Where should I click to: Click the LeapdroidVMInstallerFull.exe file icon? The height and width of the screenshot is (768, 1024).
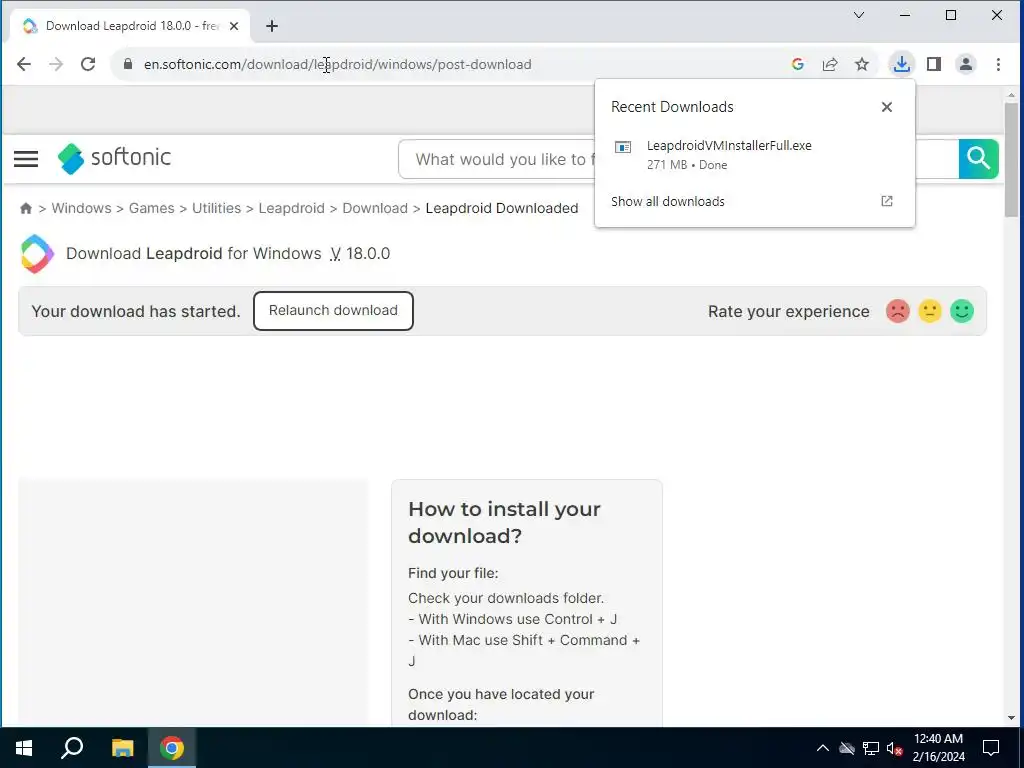coord(623,148)
